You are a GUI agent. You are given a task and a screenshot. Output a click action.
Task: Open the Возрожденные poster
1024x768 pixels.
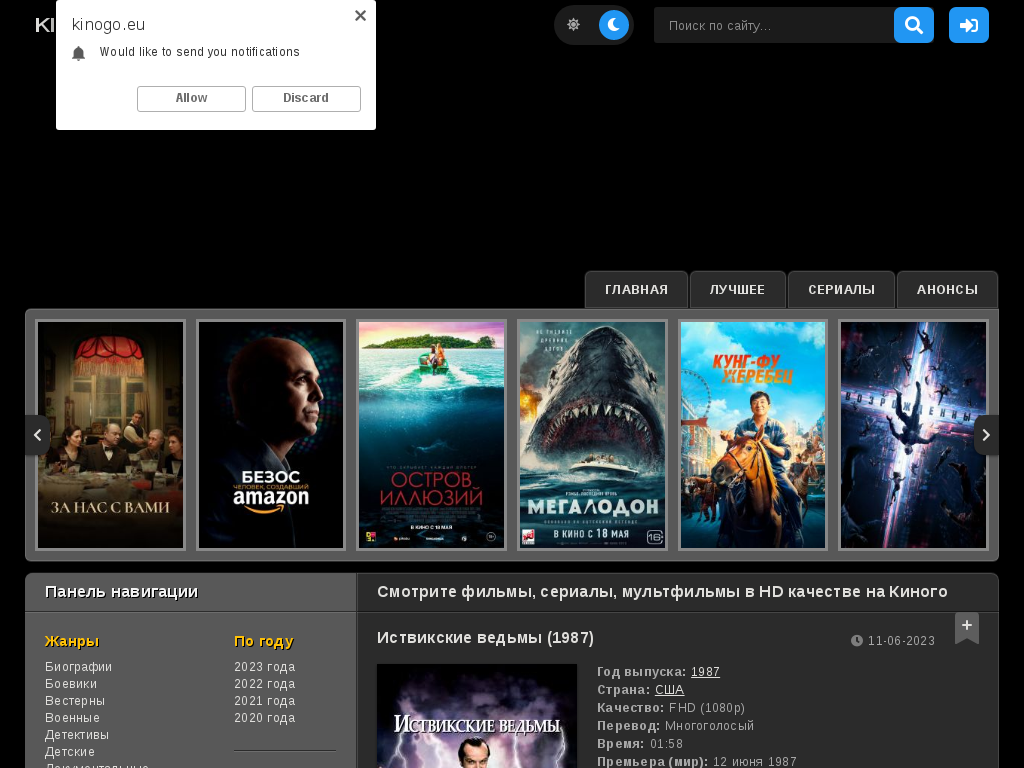coord(914,435)
